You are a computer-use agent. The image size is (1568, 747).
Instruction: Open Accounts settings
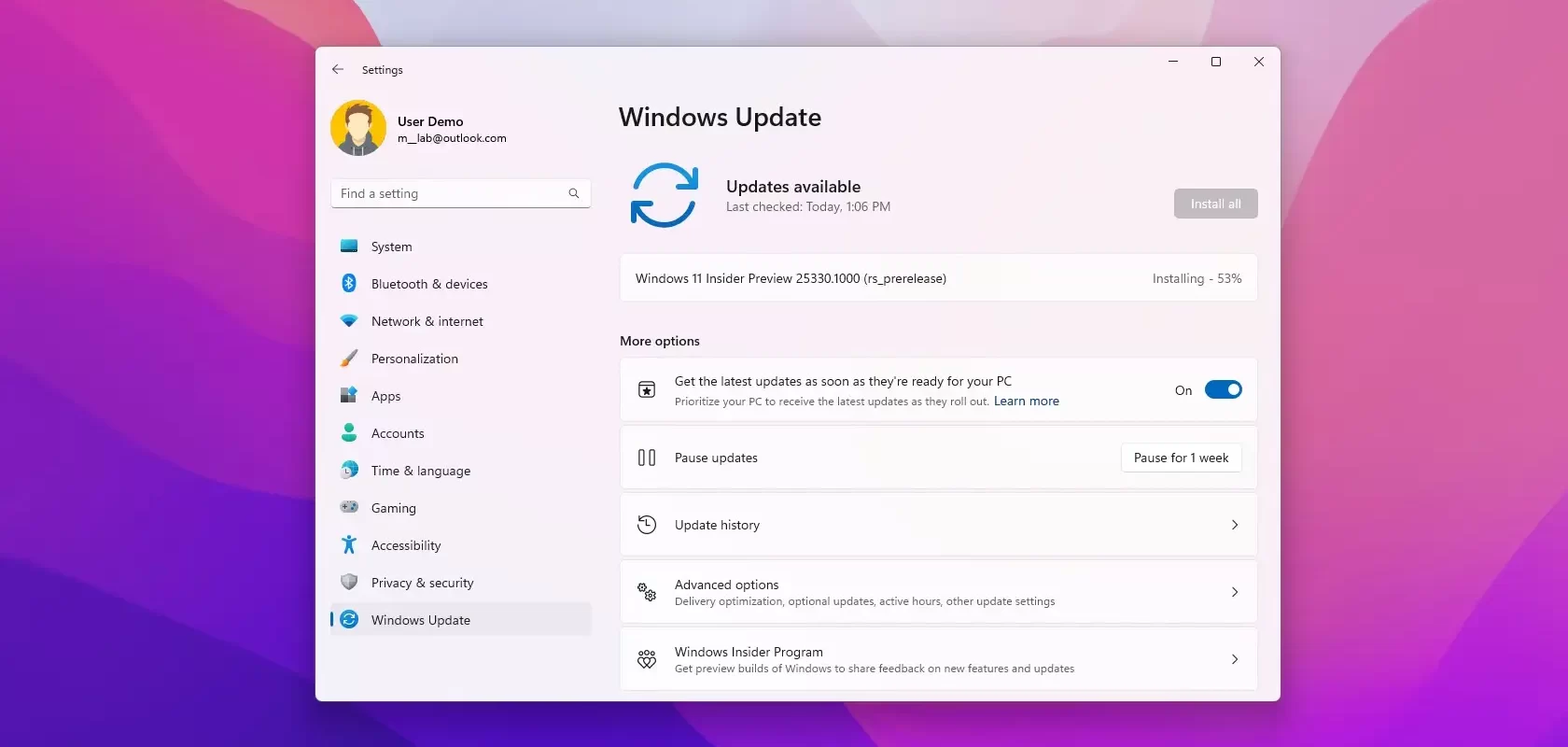pyautogui.click(x=461, y=433)
